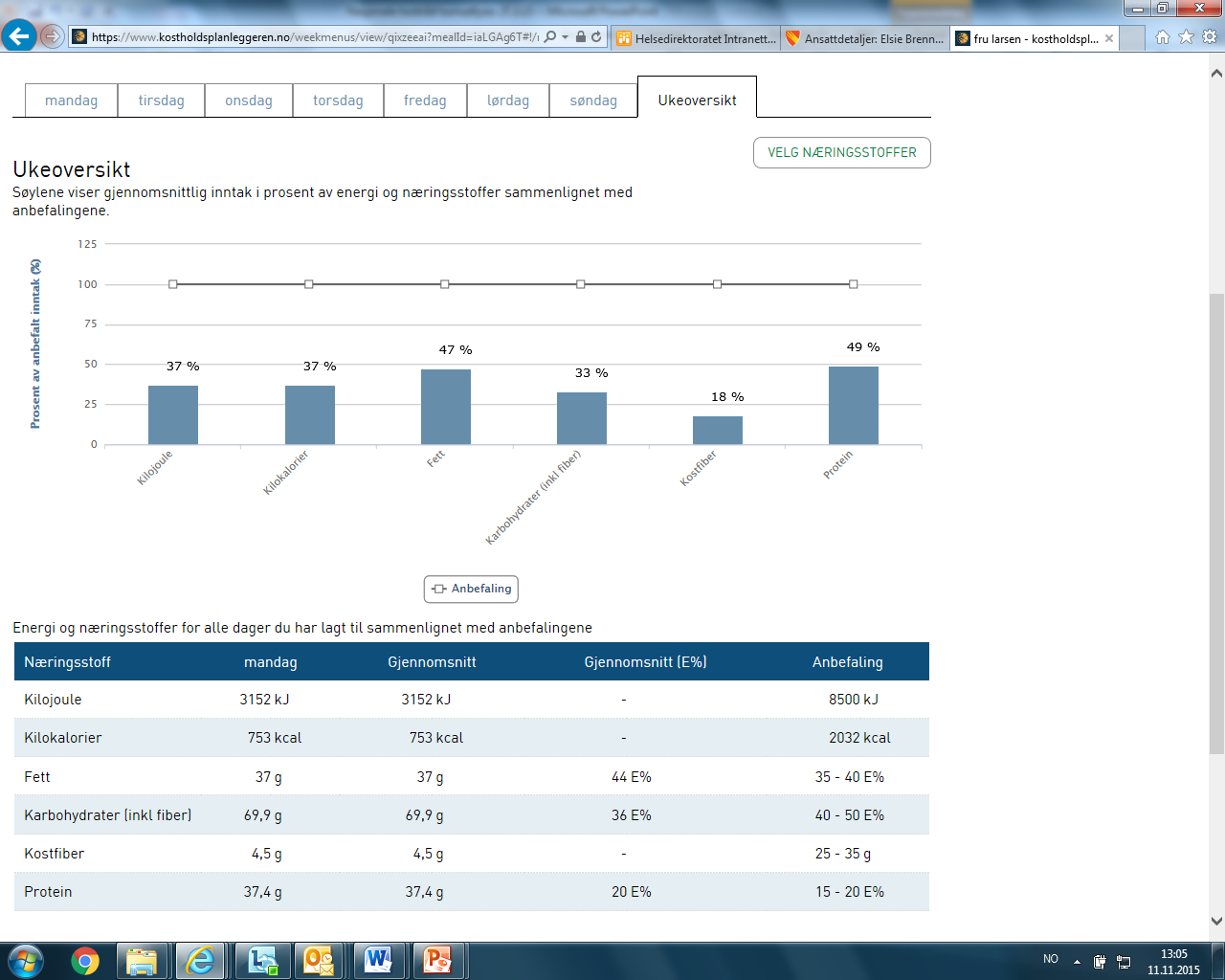
Task: Click the search magnifier in the address bar
Action: [550, 37]
